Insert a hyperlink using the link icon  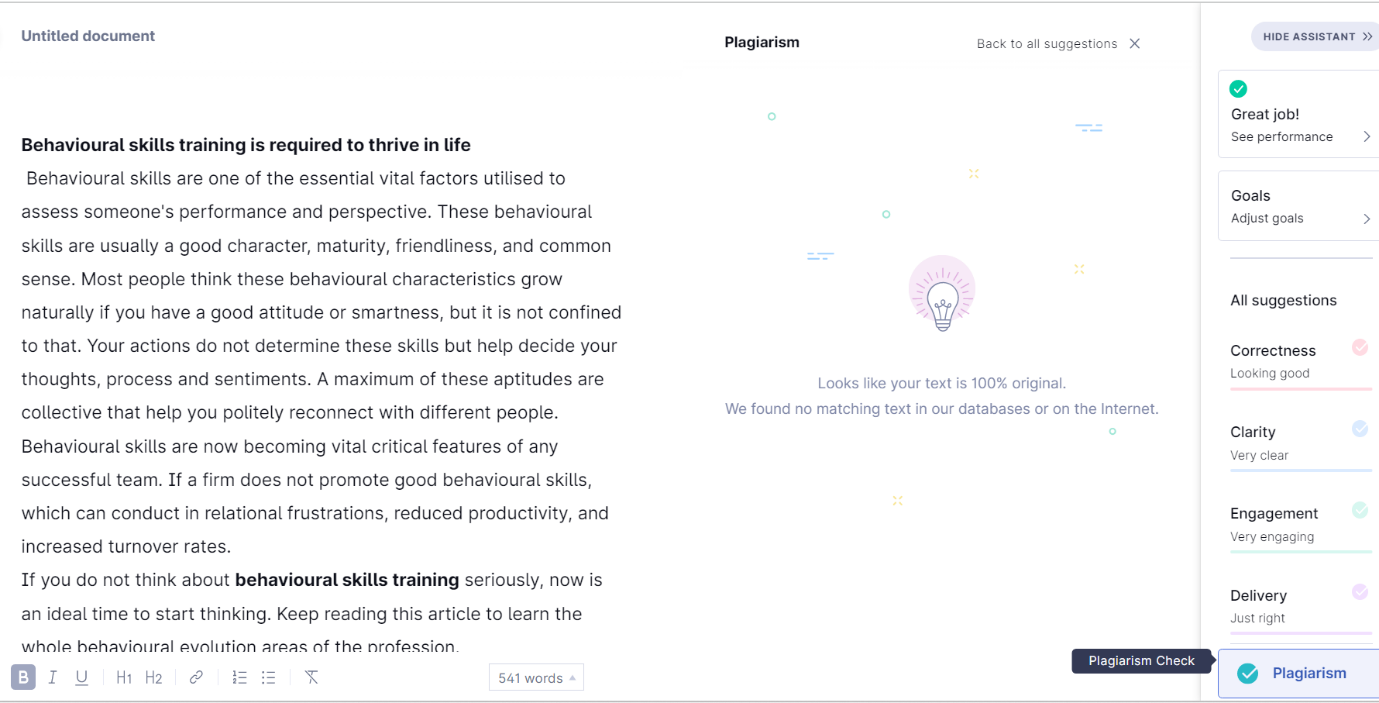[x=196, y=677]
